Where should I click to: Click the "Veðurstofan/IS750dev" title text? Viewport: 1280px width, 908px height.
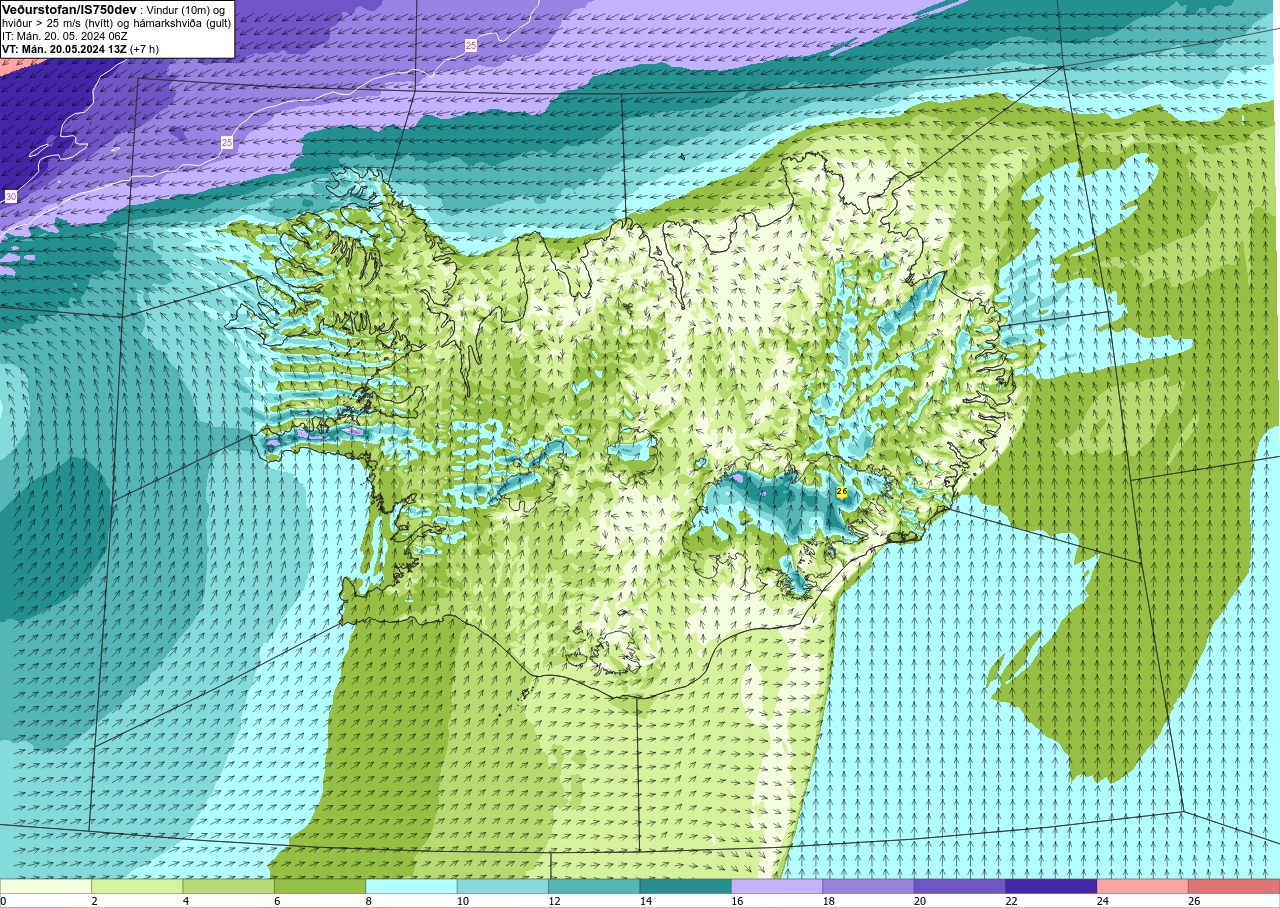[69, 9]
